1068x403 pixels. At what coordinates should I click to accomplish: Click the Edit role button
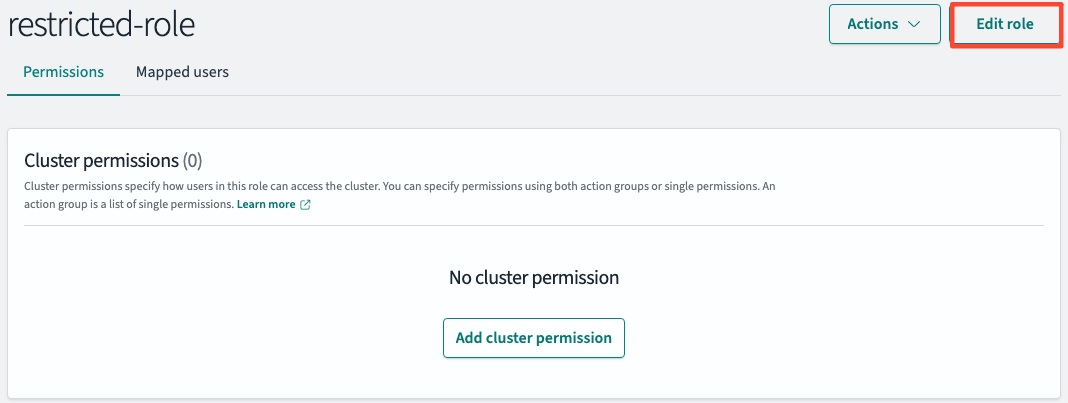coord(1005,24)
